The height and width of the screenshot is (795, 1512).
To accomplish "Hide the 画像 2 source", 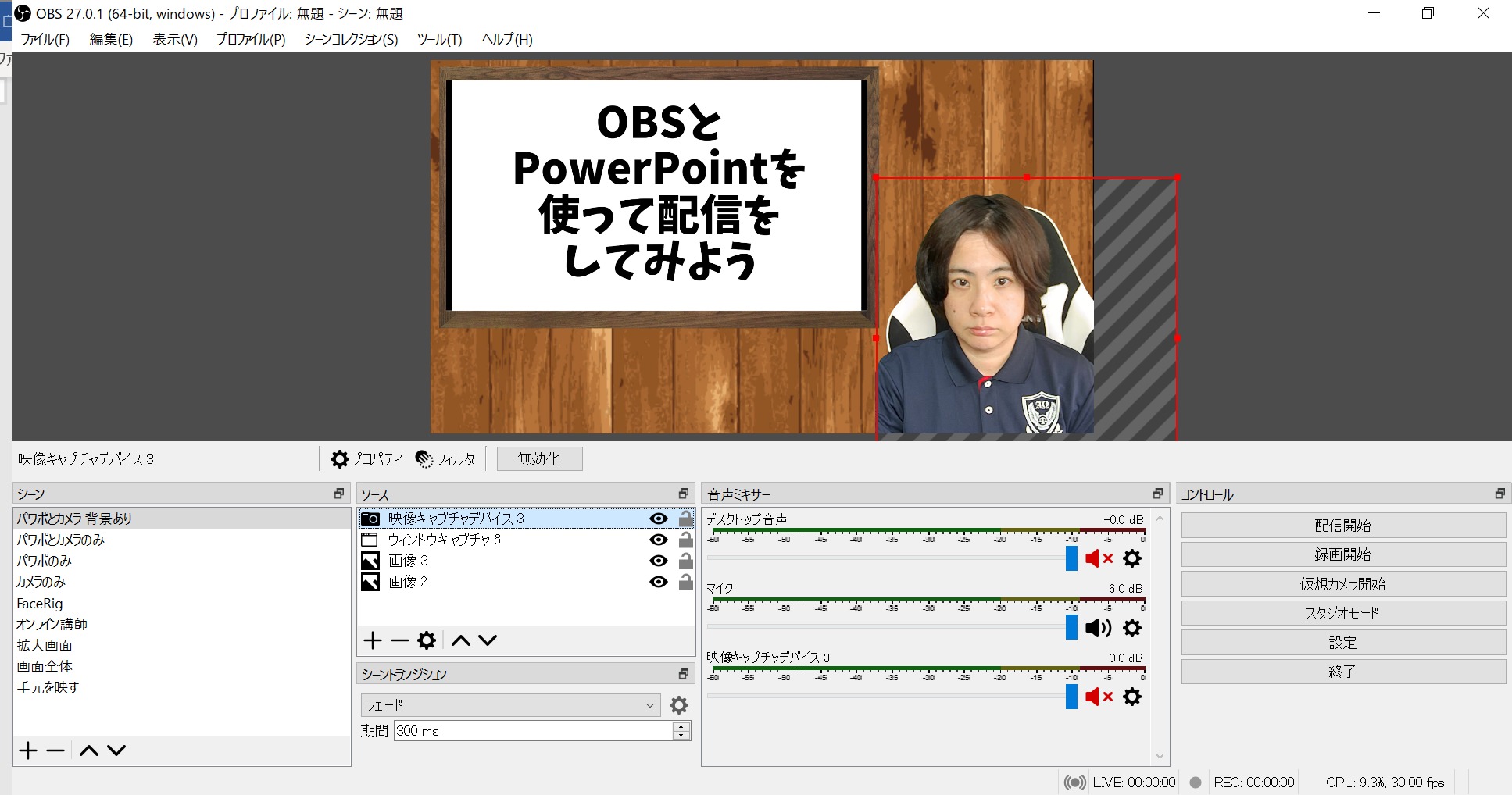I will (659, 582).
